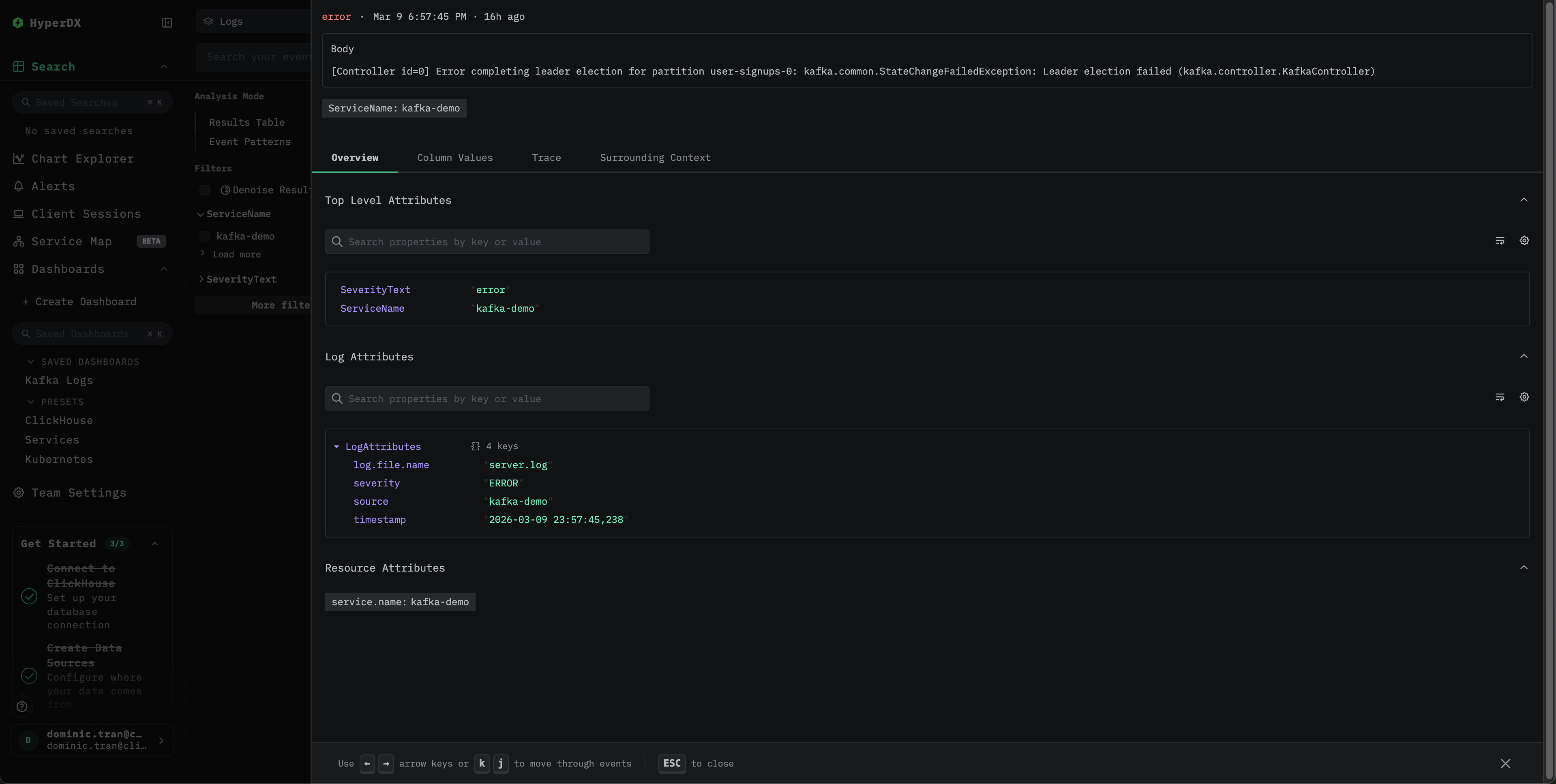Open the Service Map beta page
Viewport: 1556px width, 784px height.
[x=71, y=241]
